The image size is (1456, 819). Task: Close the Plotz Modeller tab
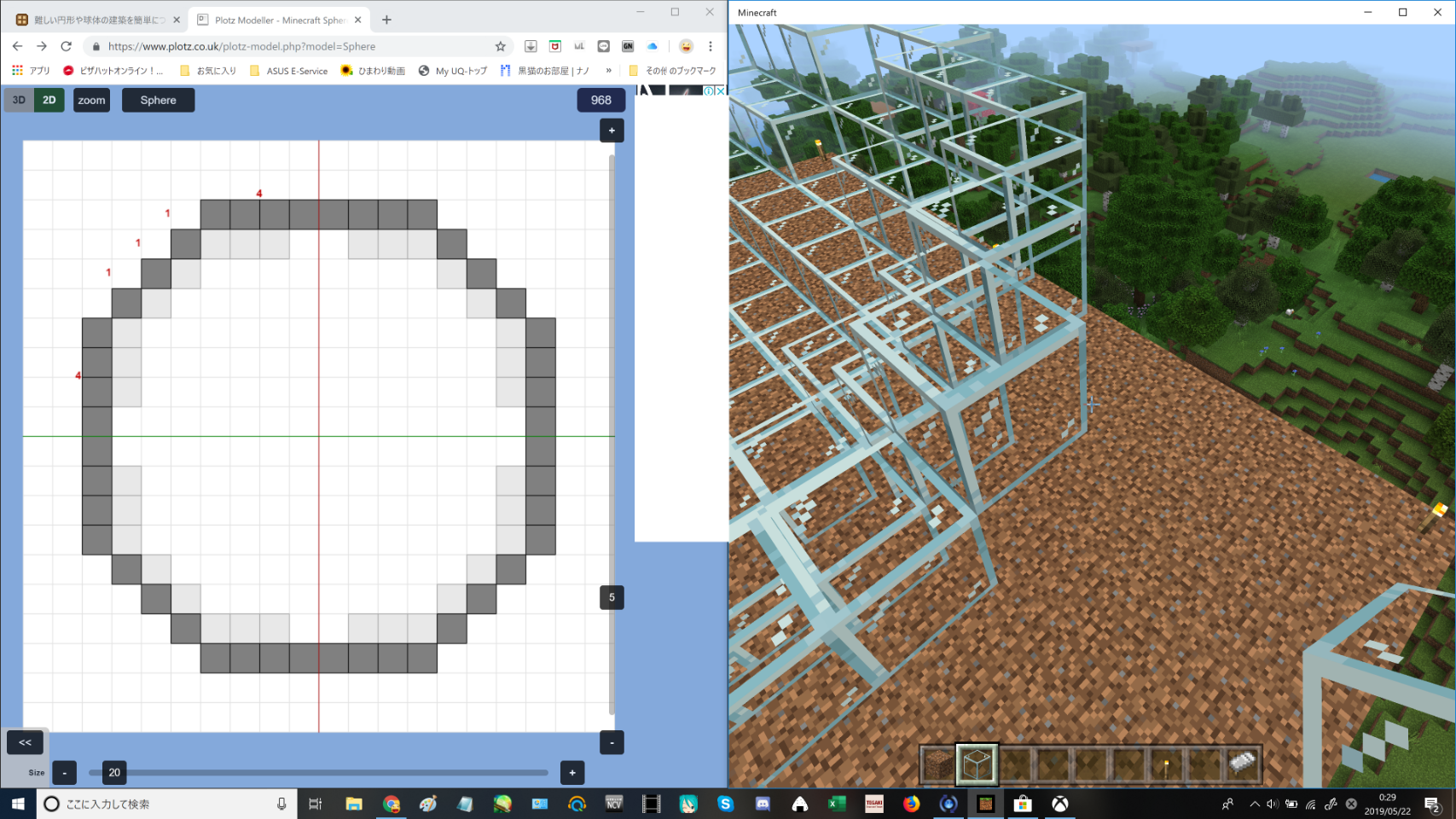(358, 20)
